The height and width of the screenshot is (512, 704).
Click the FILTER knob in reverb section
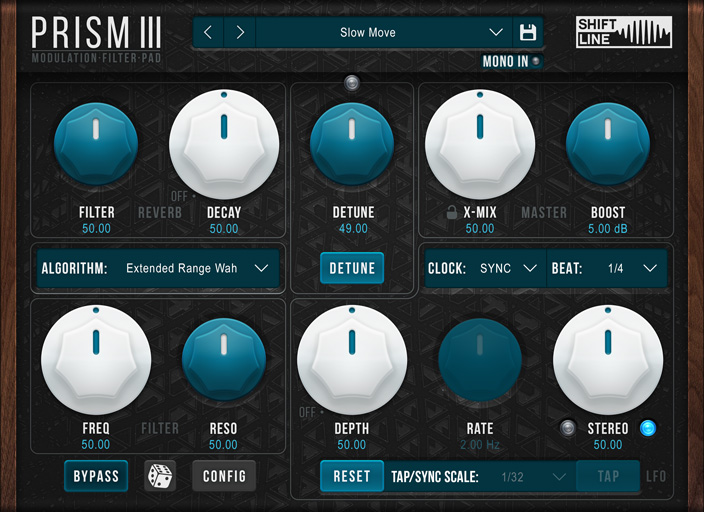[x=96, y=144]
